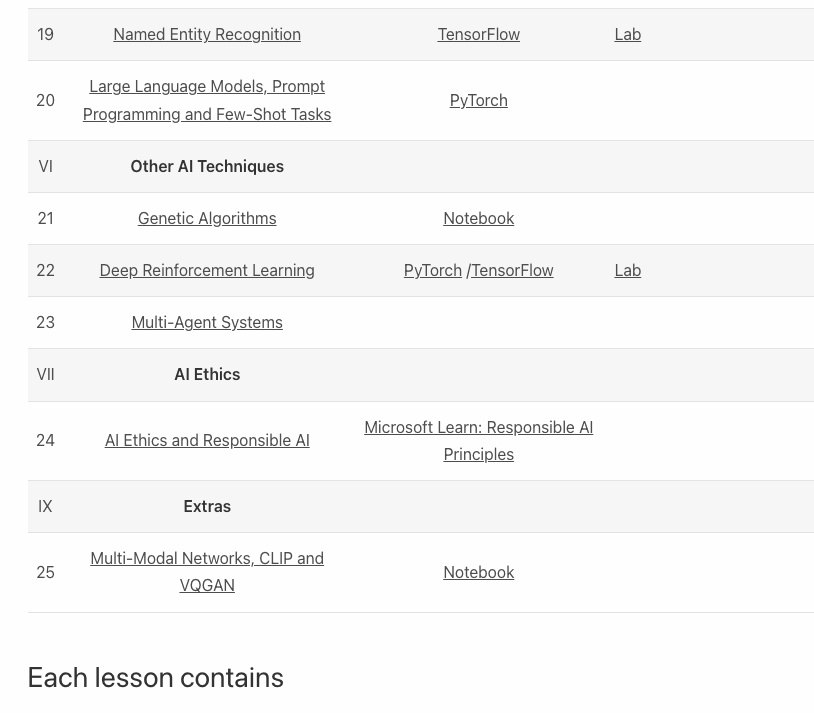Open PyTorch link for Deep Reinforcement Learning
Image resolution: width=814 pixels, height=713 pixels.
click(432, 270)
